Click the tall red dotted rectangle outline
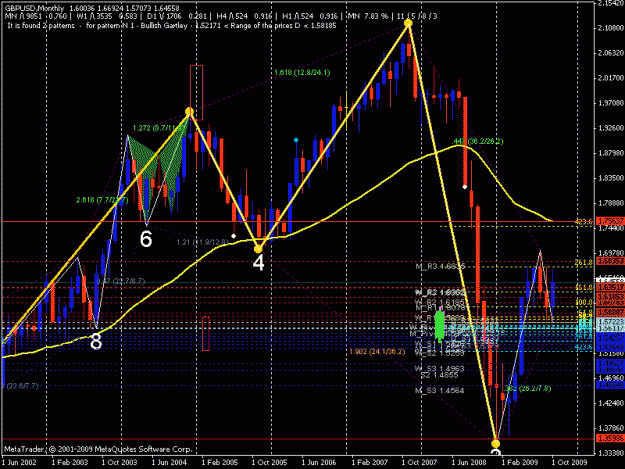The height and width of the screenshot is (469, 625). (196, 92)
